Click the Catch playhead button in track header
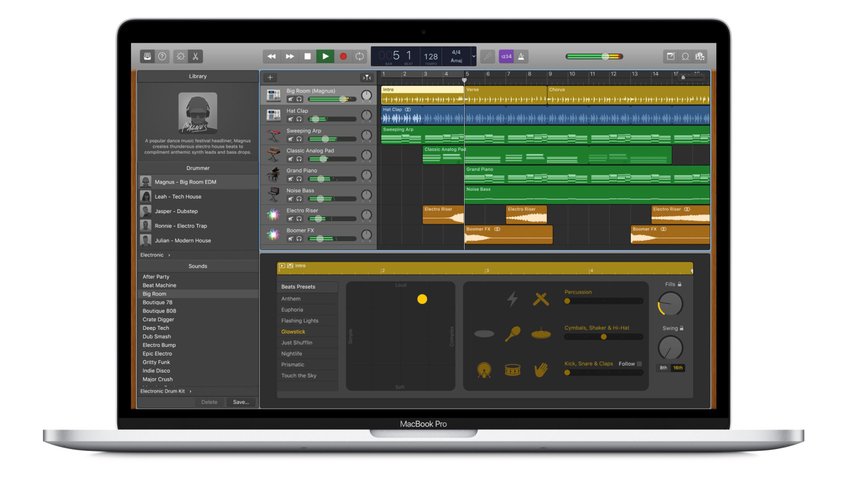850x478 pixels. pos(367,77)
